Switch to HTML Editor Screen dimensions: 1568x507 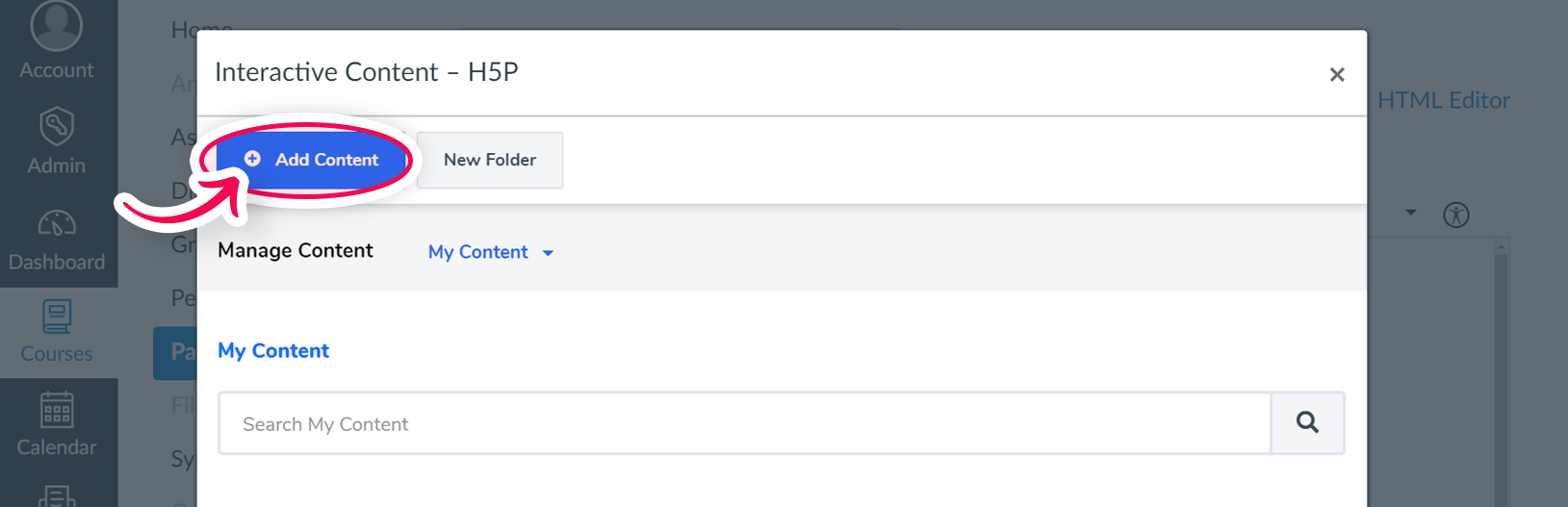click(1444, 100)
